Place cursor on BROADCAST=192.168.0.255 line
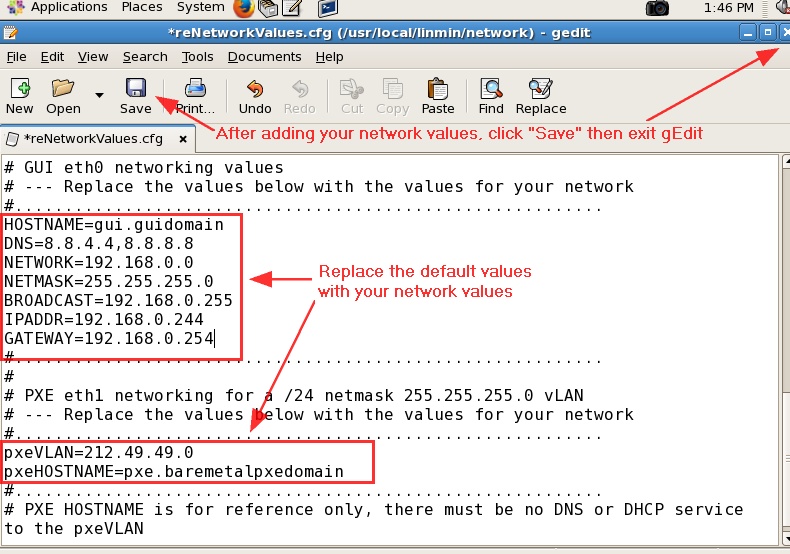This screenshot has height=554, width=790. point(118,300)
